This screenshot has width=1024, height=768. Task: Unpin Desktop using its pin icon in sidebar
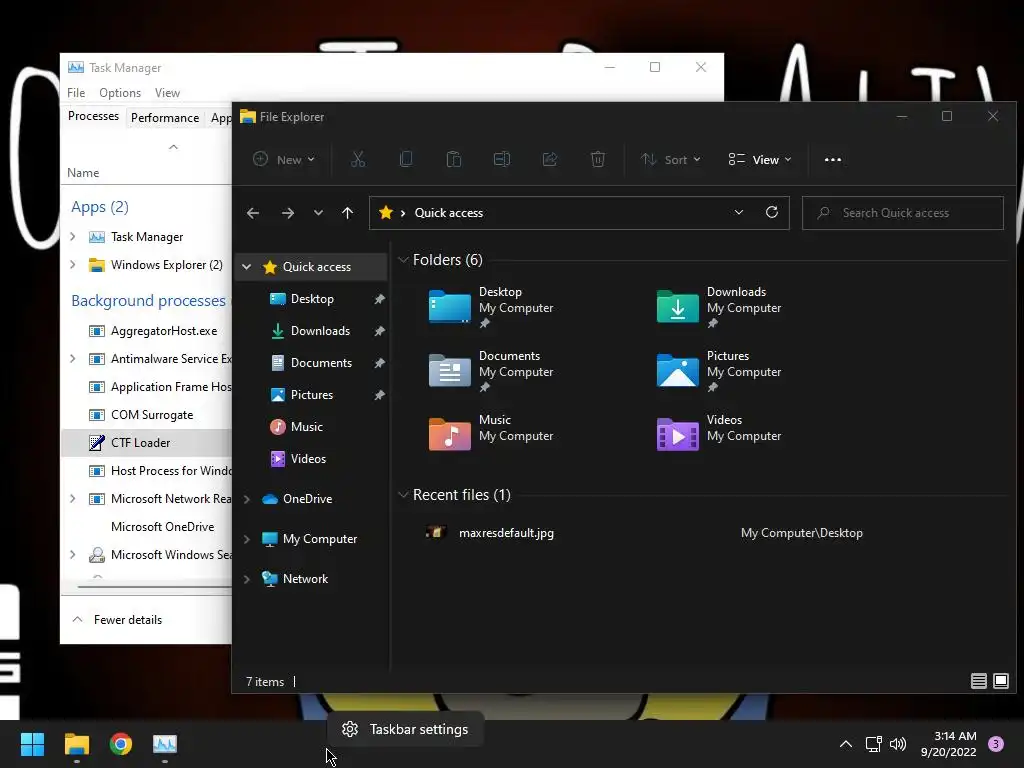coord(379,299)
